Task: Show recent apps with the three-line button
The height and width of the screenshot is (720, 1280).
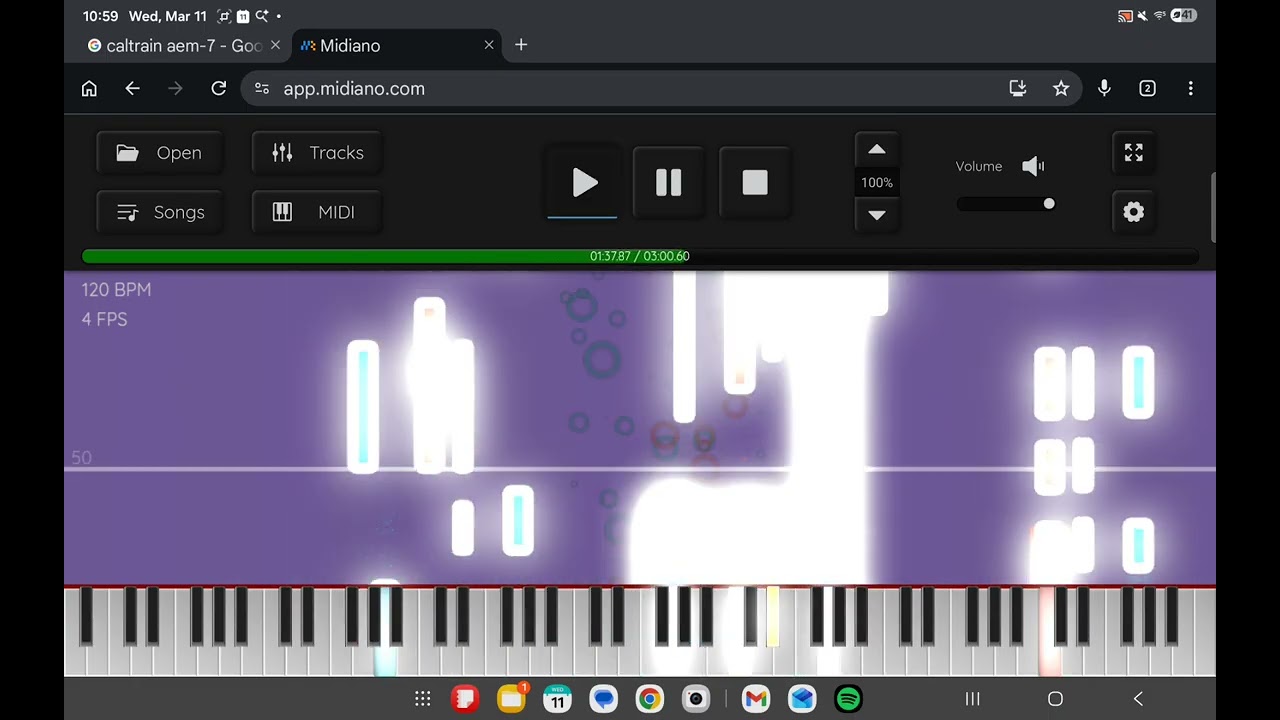Action: pyautogui.click(x=972, y=699)
